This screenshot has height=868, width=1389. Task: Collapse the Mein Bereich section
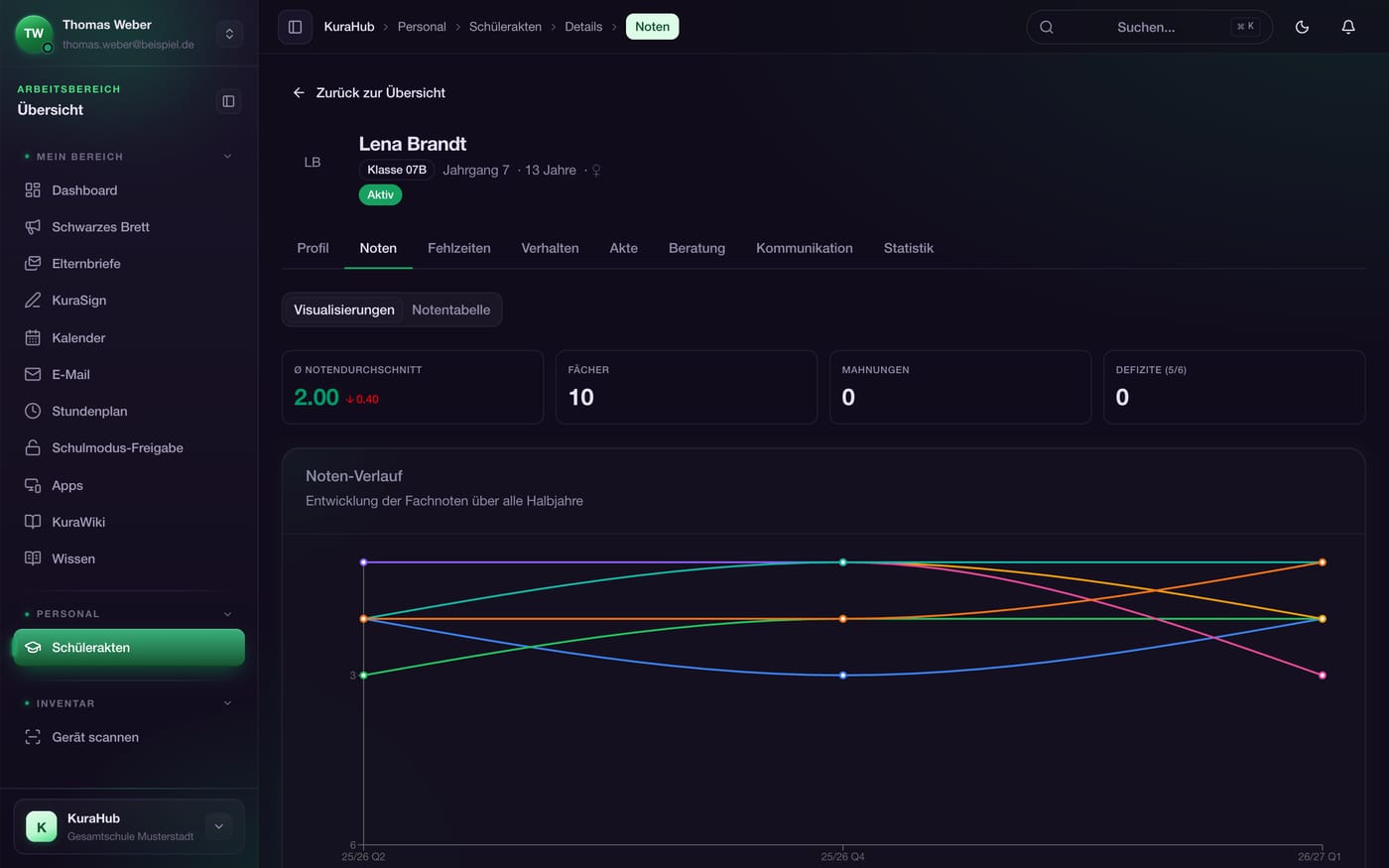[227, 157]
